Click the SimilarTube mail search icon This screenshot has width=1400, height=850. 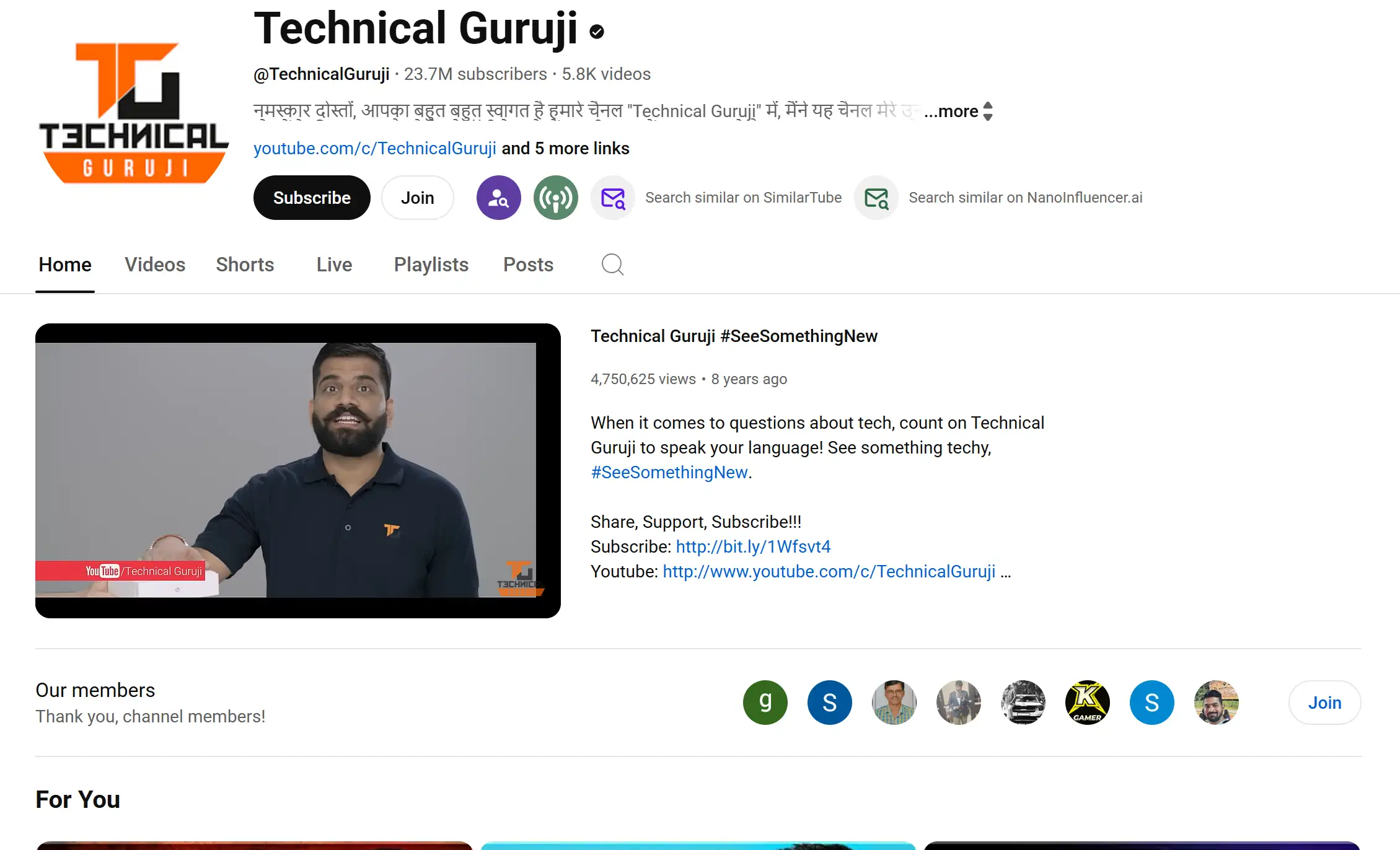pyautogui.click(x=613, y=198)
